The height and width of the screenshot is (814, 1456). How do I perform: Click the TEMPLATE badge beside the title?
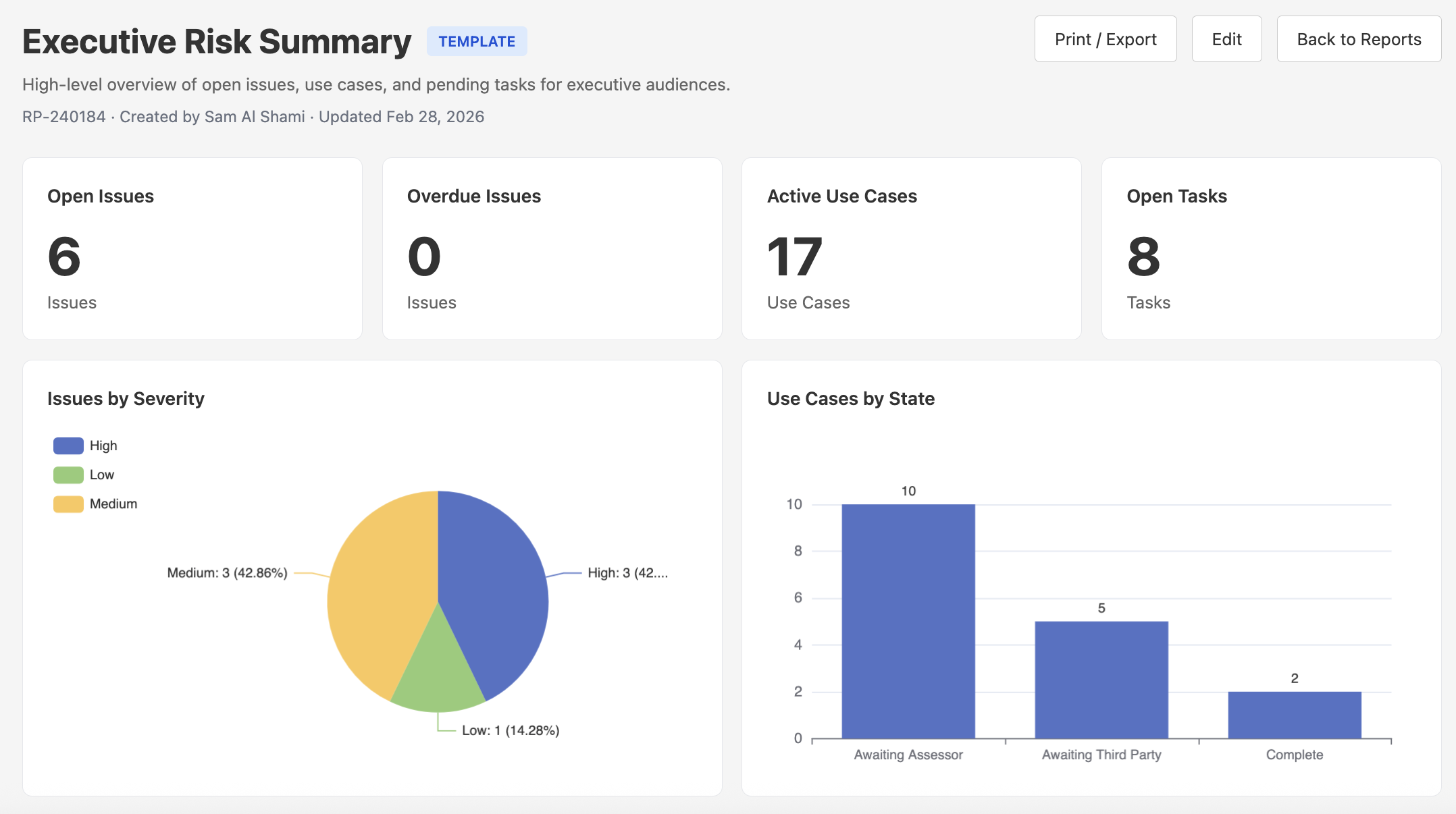pyautogui.click(x=476, y=41)
